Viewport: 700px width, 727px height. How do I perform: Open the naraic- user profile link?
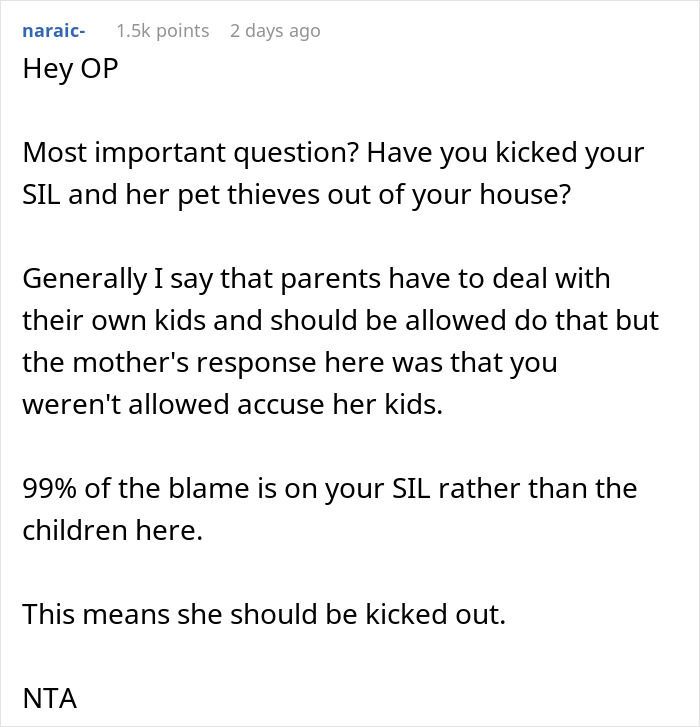pyautogui.click(x=54, y=31)
